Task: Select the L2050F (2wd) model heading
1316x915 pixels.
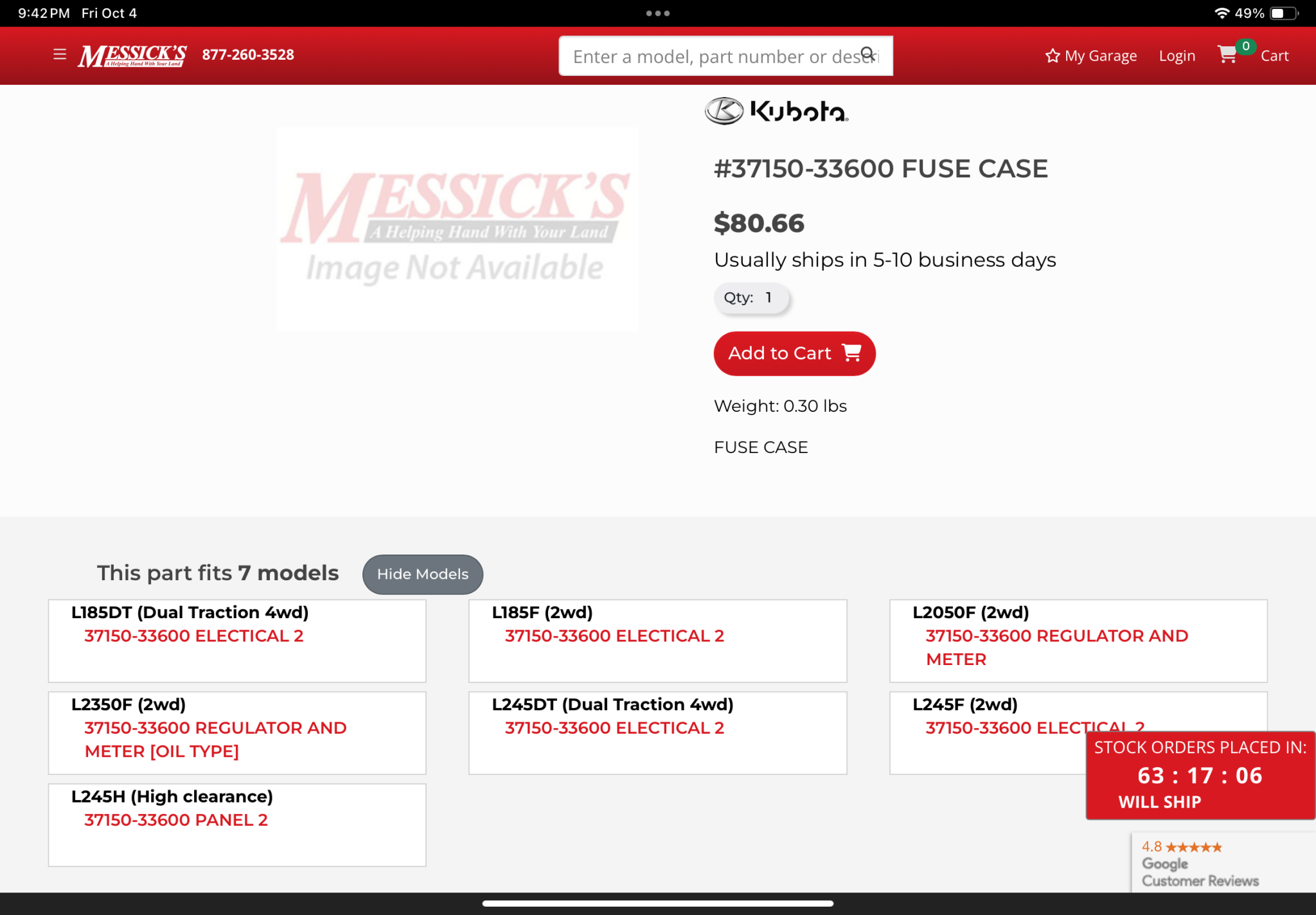Action: pos(971,612)
